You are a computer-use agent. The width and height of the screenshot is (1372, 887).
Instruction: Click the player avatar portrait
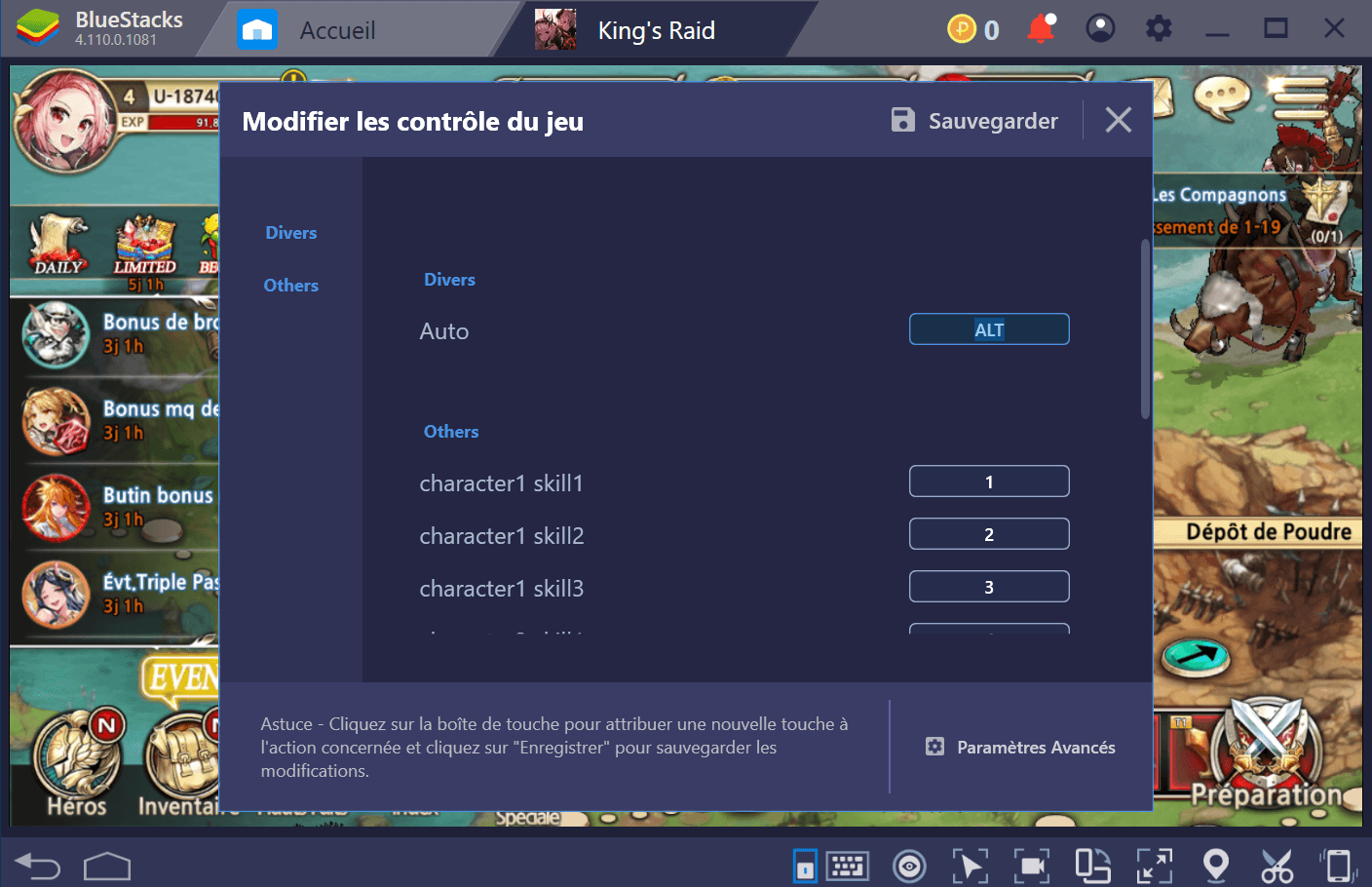tap(64, 123)
